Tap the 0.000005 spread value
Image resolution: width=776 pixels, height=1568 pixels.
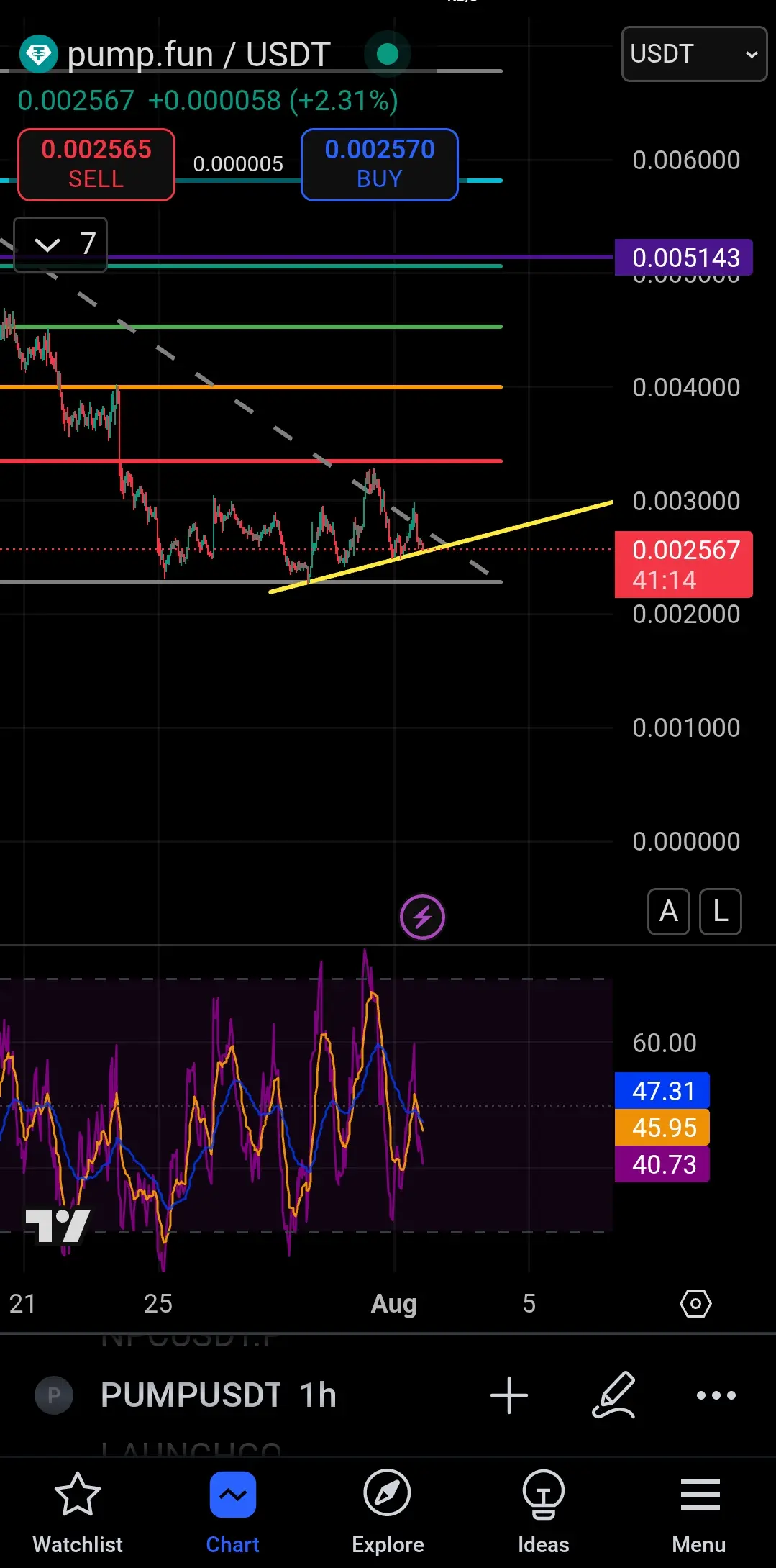point(238,164)
